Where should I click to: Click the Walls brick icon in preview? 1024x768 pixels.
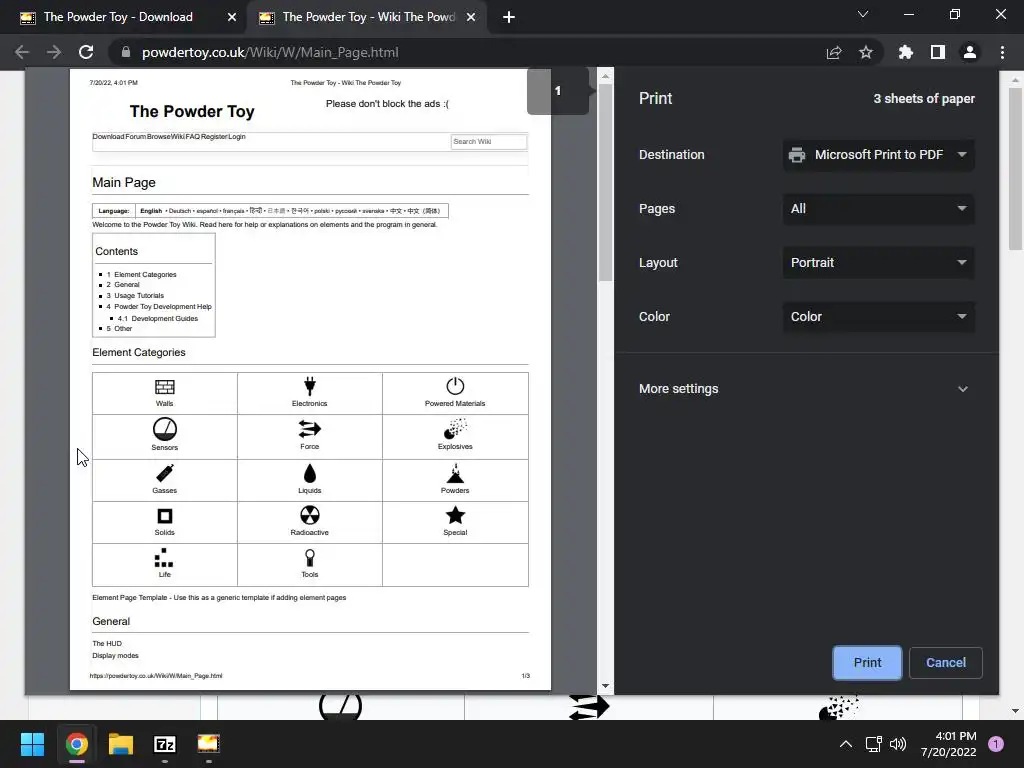coord(165,387)
